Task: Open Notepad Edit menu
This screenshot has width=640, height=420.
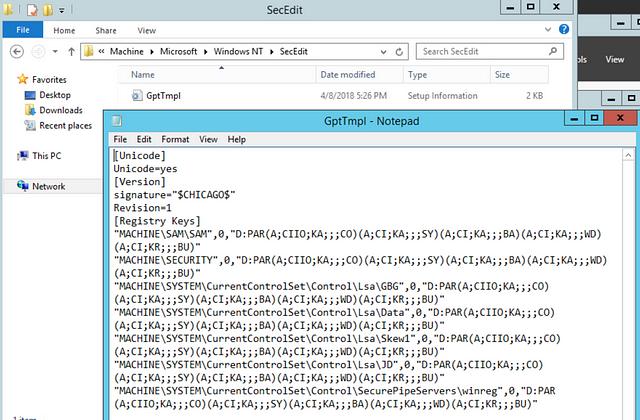Action: pyautogui.click(x=144, y=140)
